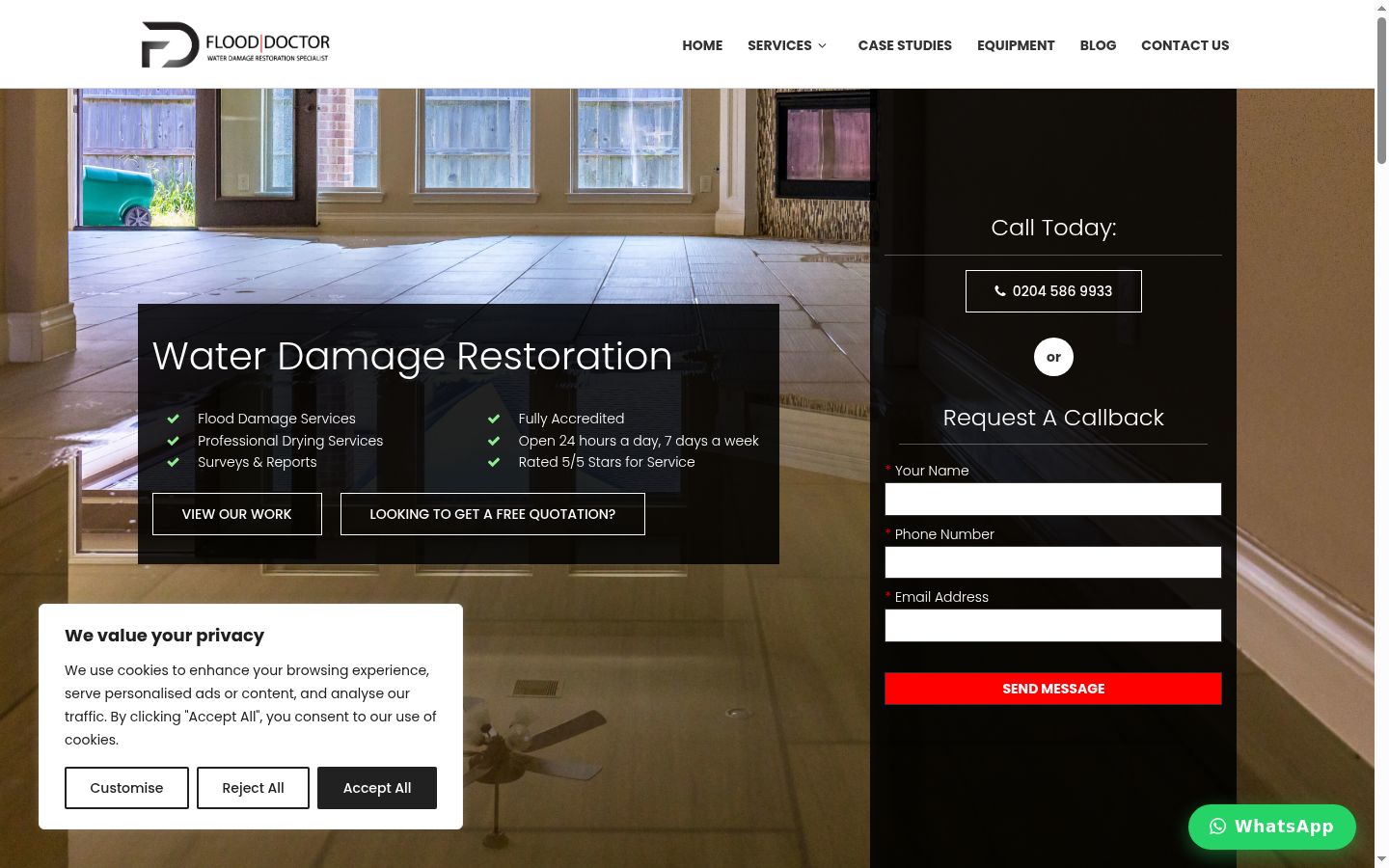This screenshot has height=868, width=1389.
Task: Click the red Send Message button
Action: pyautogui.click(x=1053, y=689)
